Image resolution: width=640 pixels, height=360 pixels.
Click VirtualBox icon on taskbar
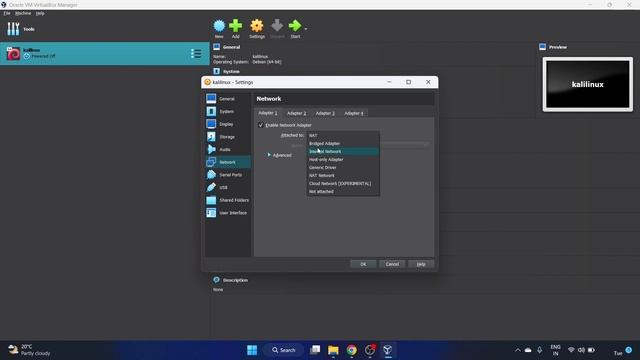(x=387, y=350)
